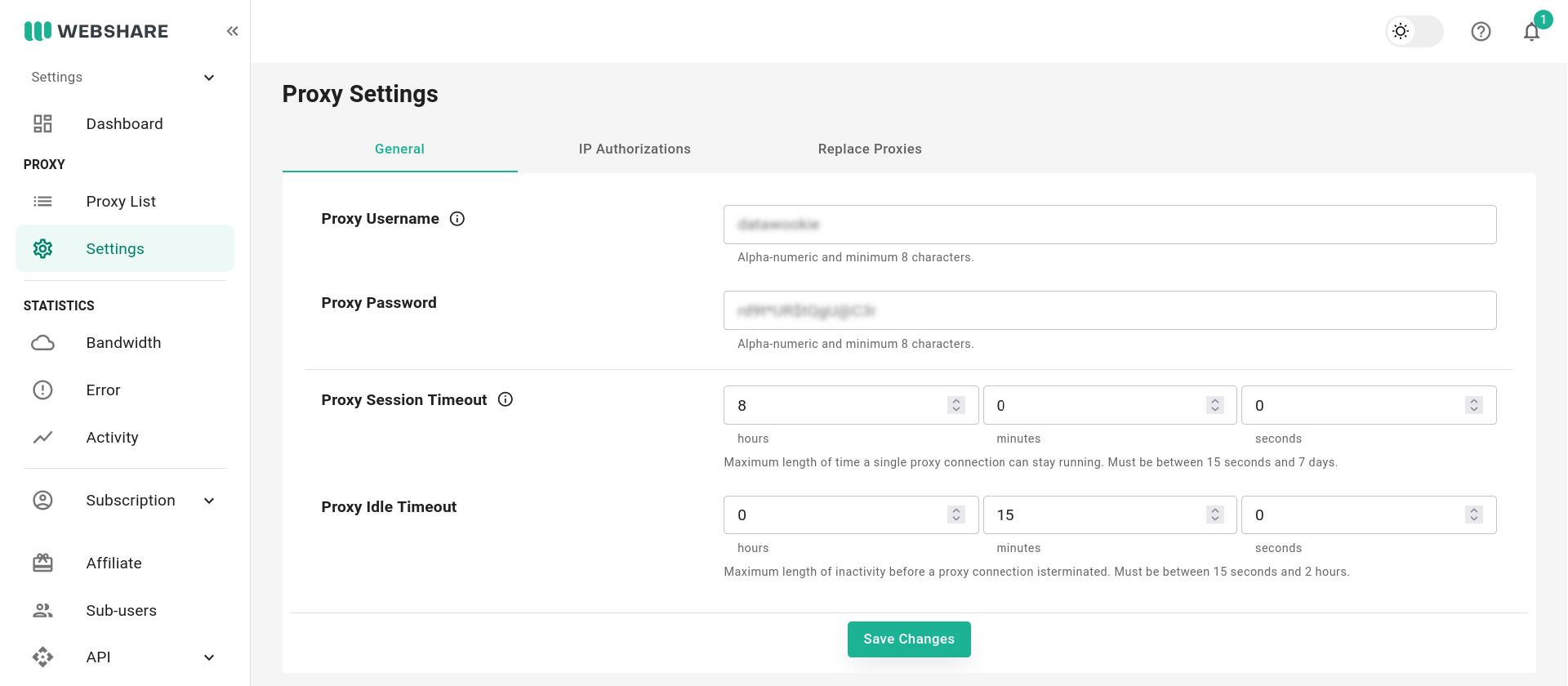Adjust idle timeout minutes stepper
1568x686 pixels.
[x=1214, y=514]
